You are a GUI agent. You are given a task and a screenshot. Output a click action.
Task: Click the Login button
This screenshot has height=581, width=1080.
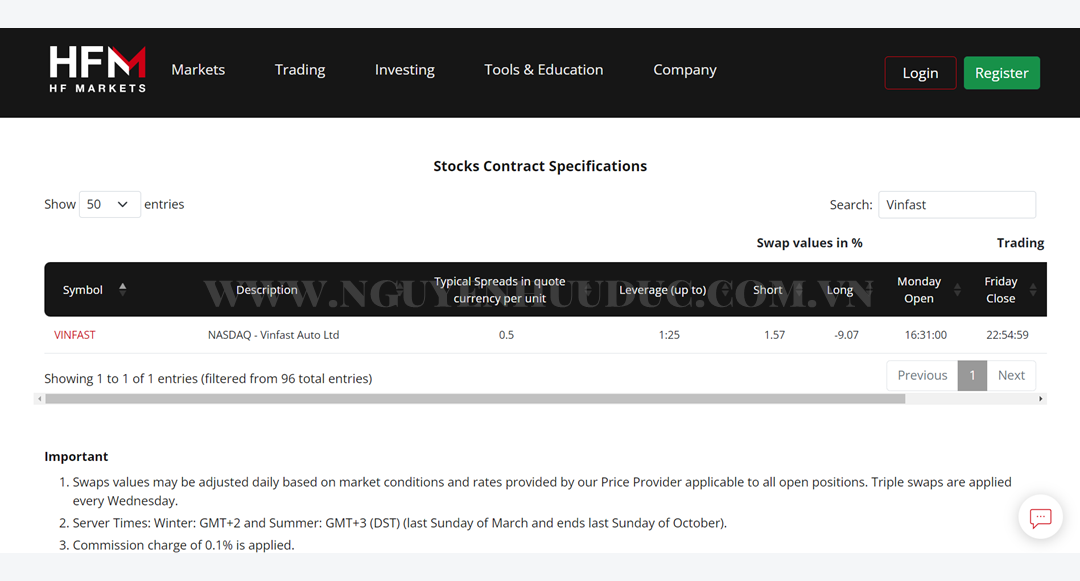pyautogui.click(x=920, y=73)
